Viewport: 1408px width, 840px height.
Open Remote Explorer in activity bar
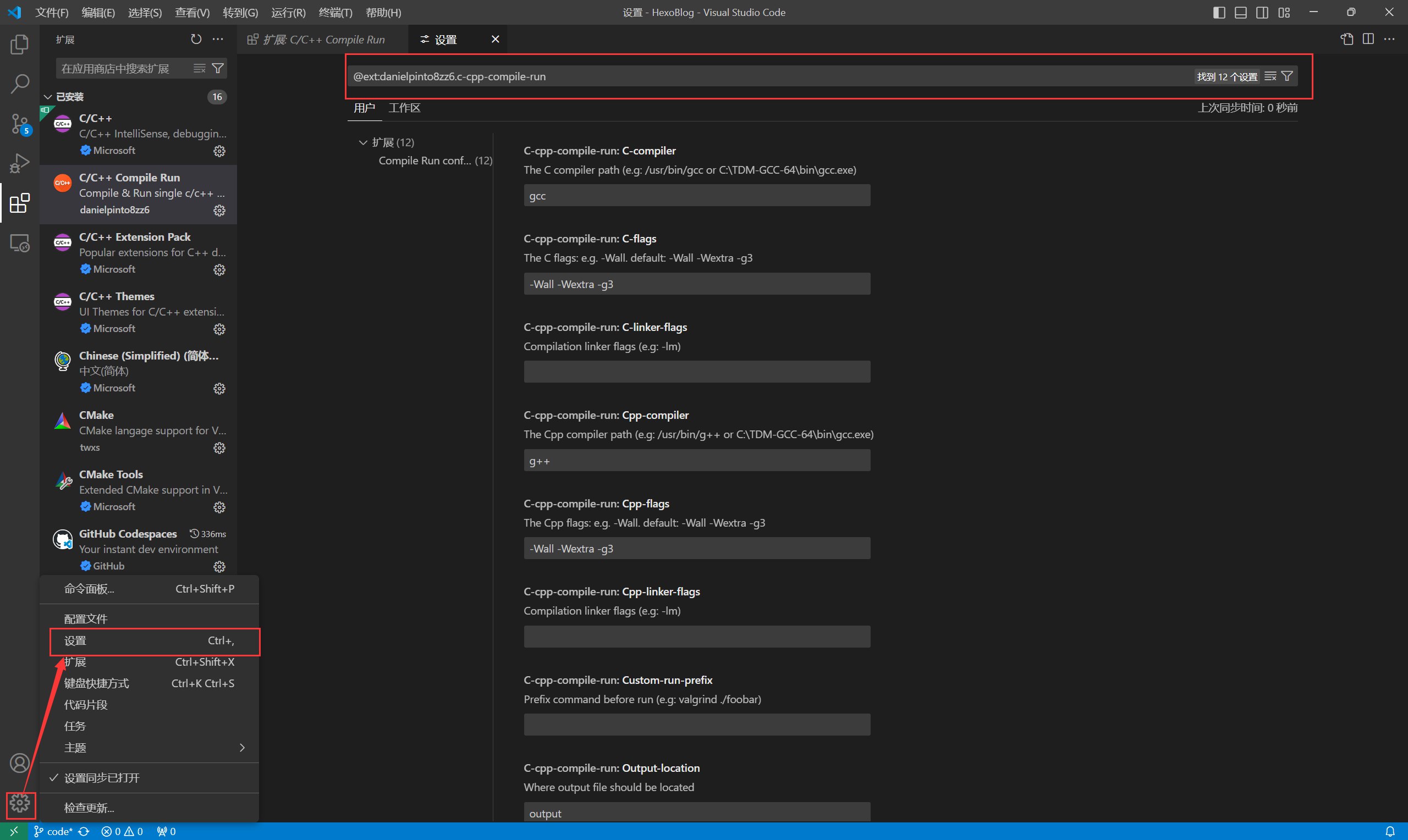tap(19, 244)
